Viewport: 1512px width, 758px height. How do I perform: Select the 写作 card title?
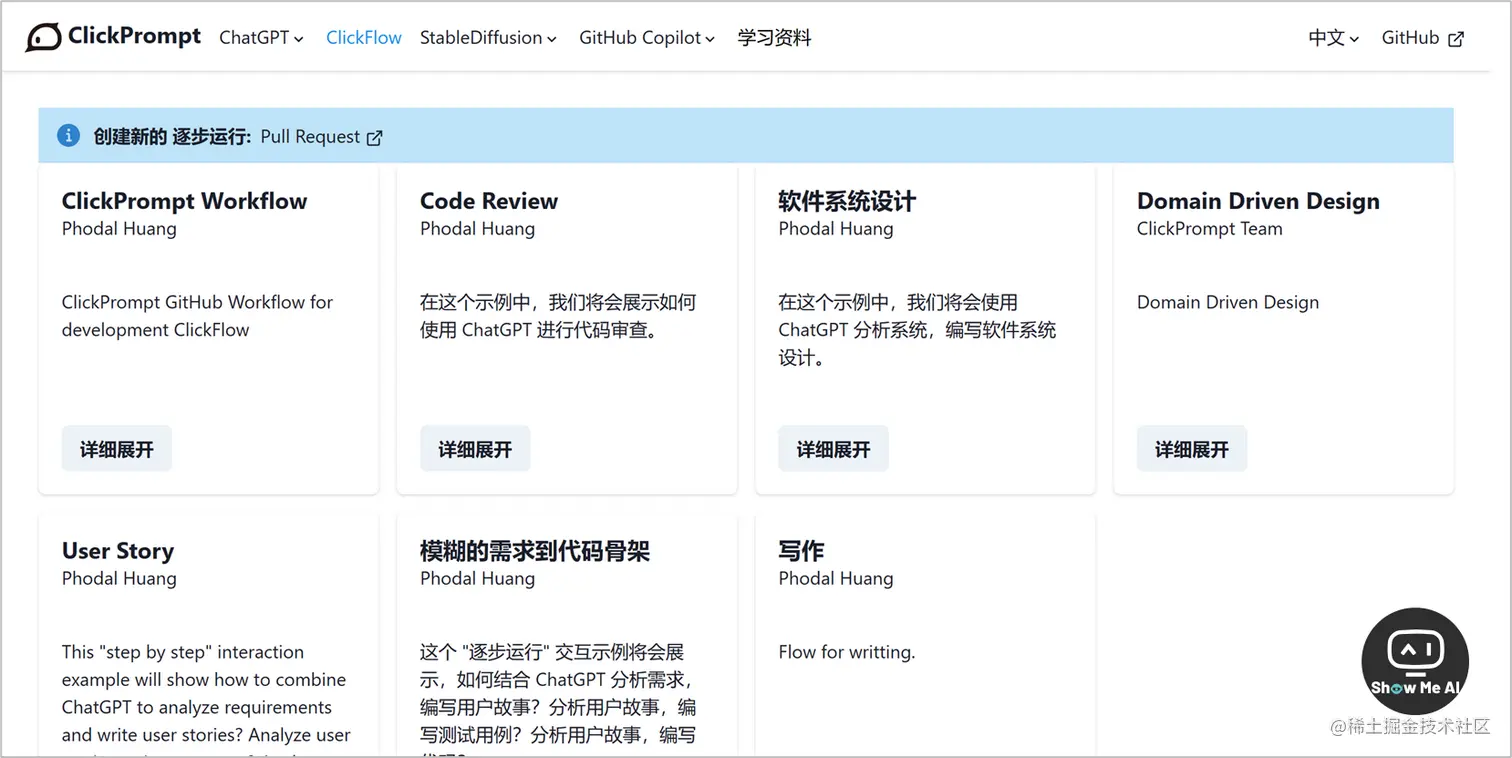801,551
